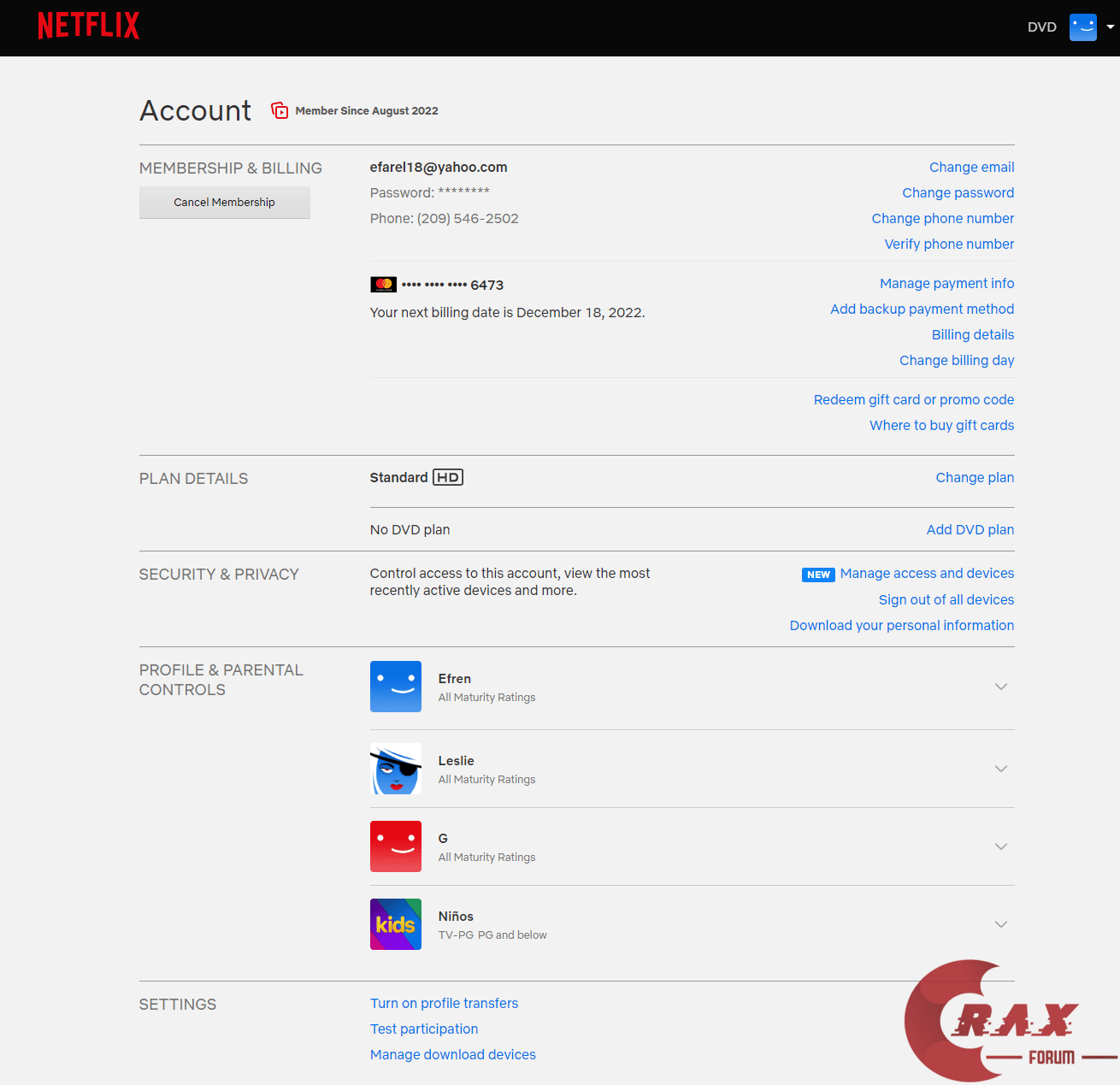The height and width of the screenshot is (1085, 1120).
Task: Click the Niños profile name
Action: point(456,917)
